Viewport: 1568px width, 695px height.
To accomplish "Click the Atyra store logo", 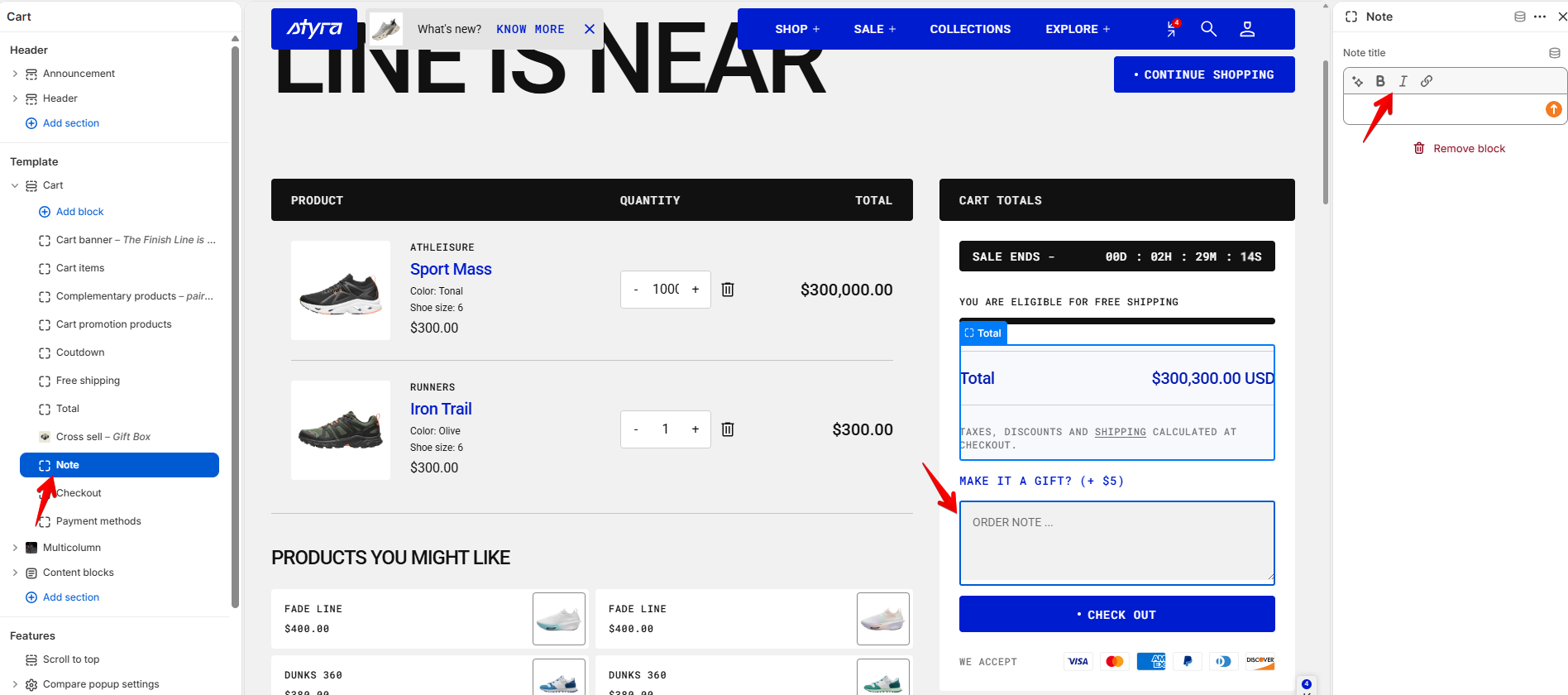I will pos(314,29).
